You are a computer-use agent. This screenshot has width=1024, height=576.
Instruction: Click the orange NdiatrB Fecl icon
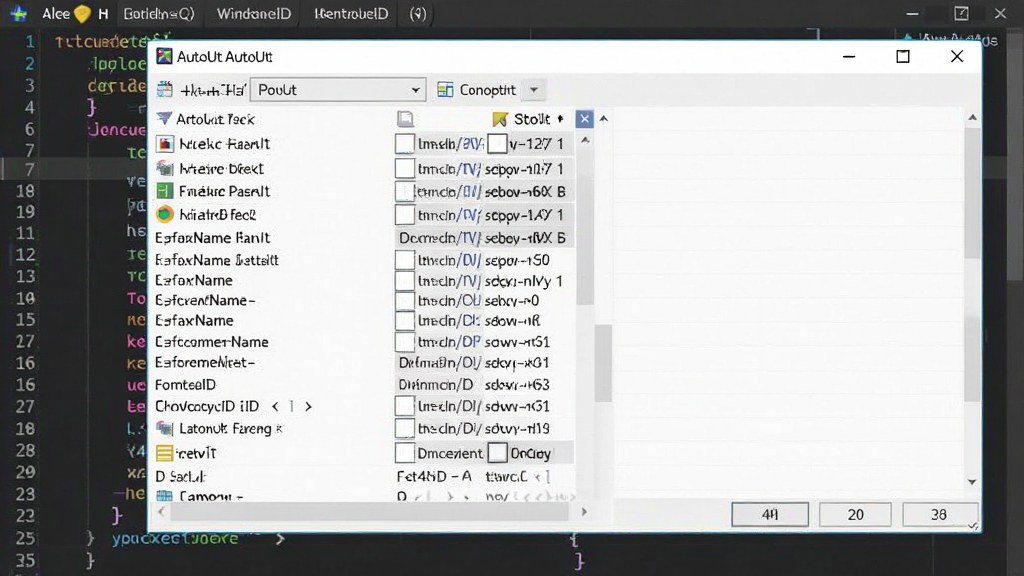[165, 214]
